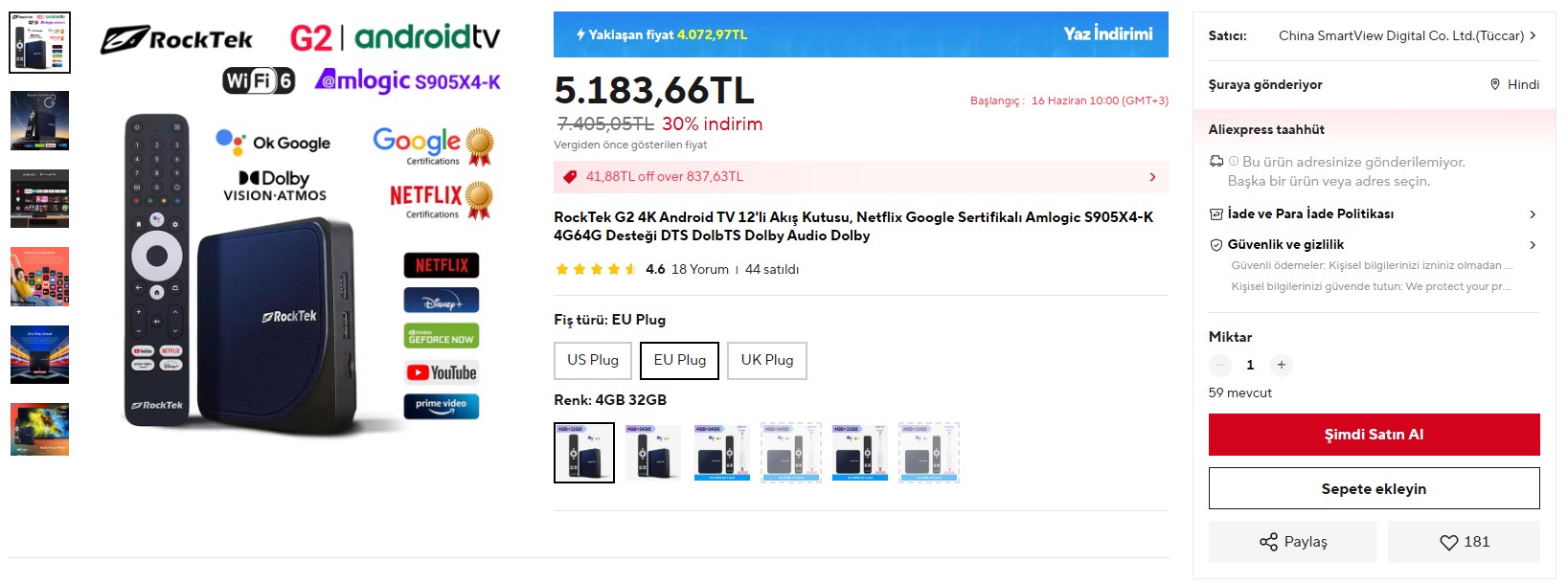
Task: Increase quantity with the plus button
Action: pos(1281,365)
